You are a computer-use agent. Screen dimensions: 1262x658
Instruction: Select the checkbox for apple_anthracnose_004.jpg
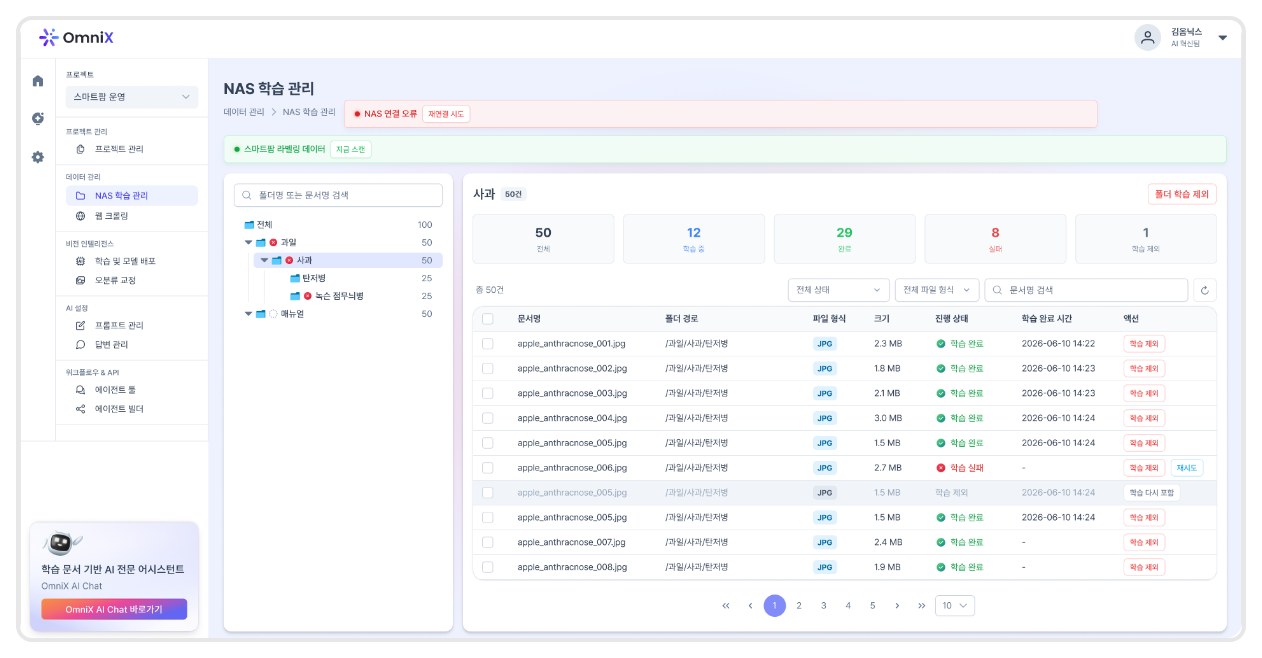point(488,418)
